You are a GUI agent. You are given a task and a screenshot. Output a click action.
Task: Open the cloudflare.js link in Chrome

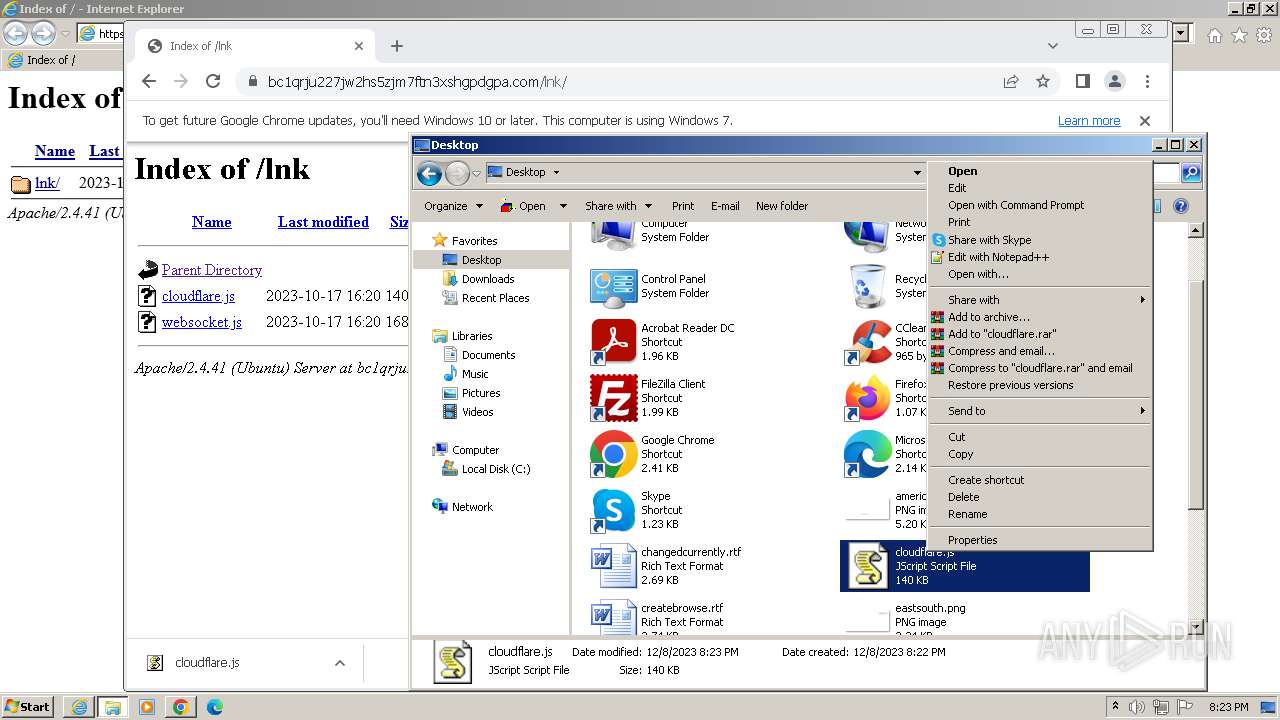pyautogui.click(x=198, y=296)
